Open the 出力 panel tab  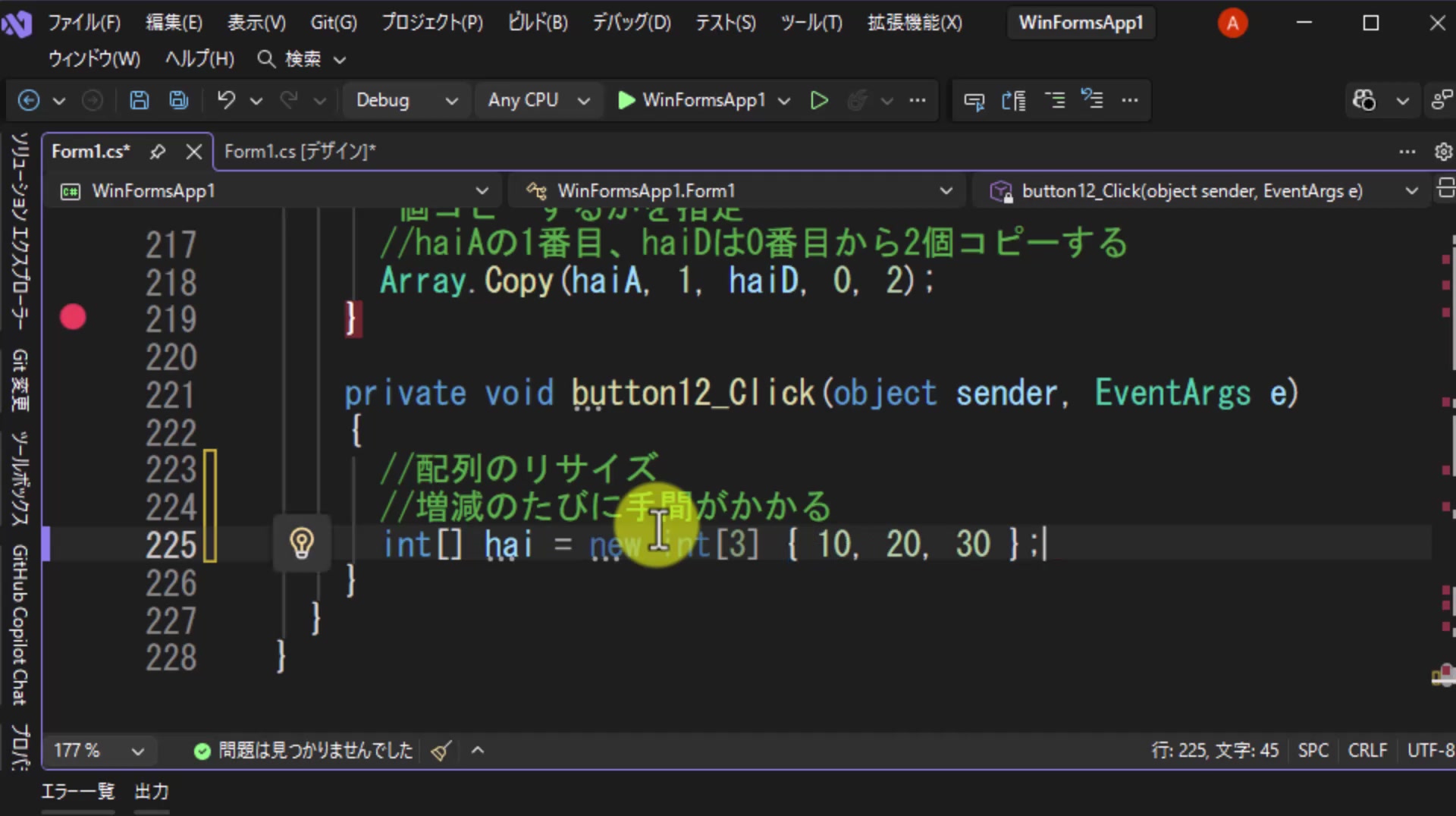[x=151, y=792]
